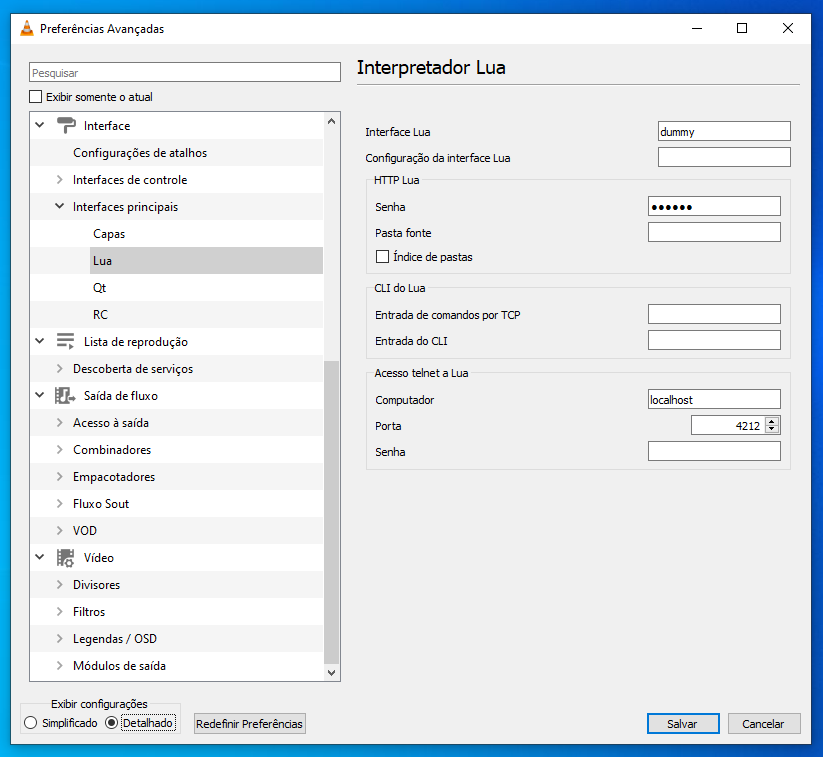Select the Detalhado radio button

tap(111, 723)
